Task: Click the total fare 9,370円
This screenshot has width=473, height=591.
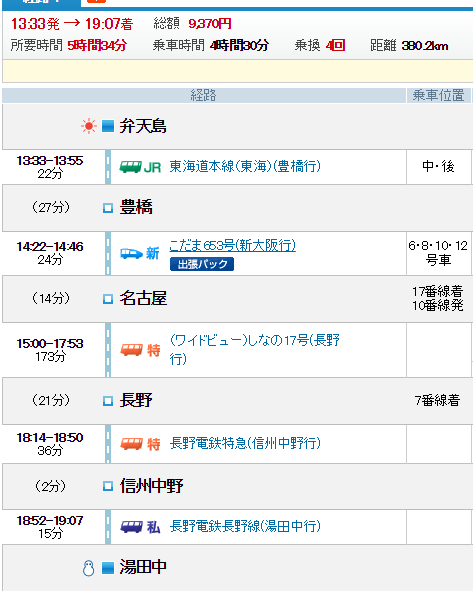Action: [210, 24]
